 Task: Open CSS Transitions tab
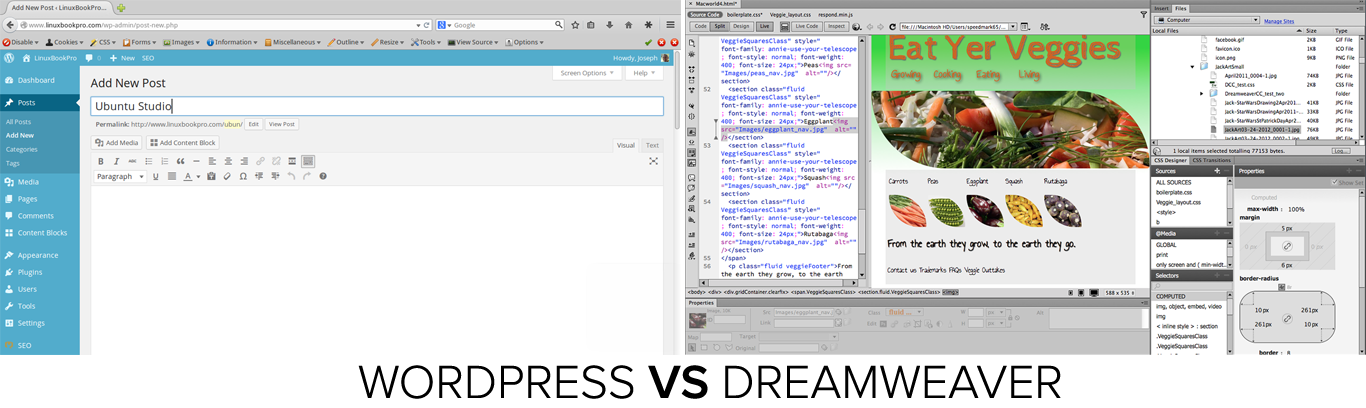pos(1212,160)
